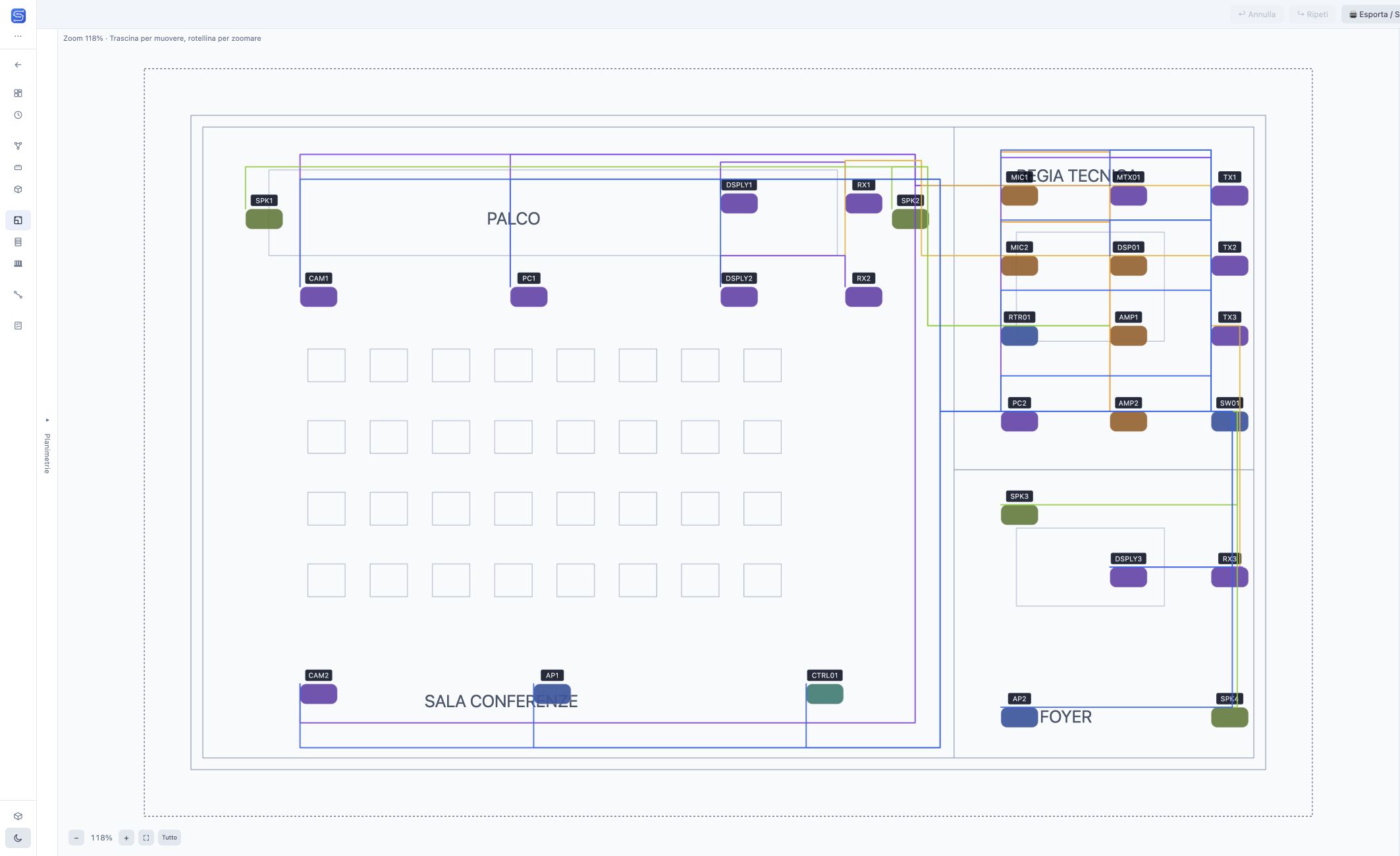Screen dimensions: 1400x856
Task: Open the cube icon below the module icon
Action: click(x=18, y=190)
